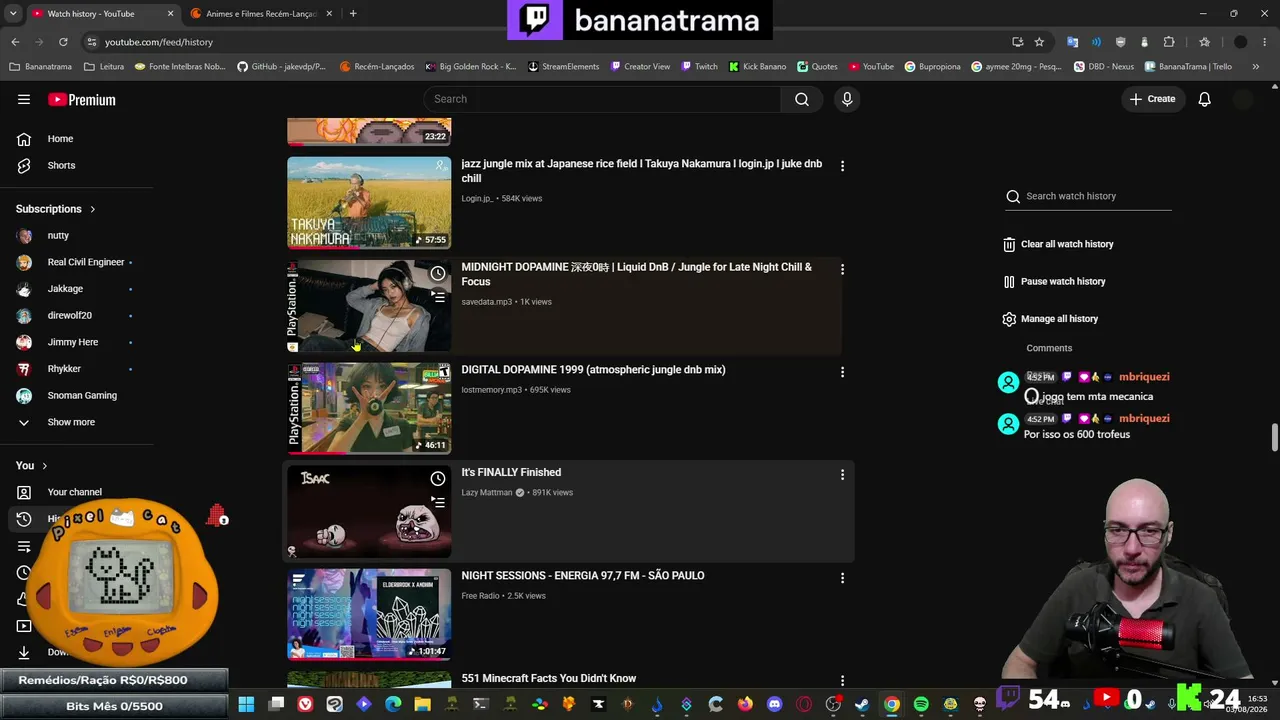Go back with the browser back arrow

click(15, 42)
